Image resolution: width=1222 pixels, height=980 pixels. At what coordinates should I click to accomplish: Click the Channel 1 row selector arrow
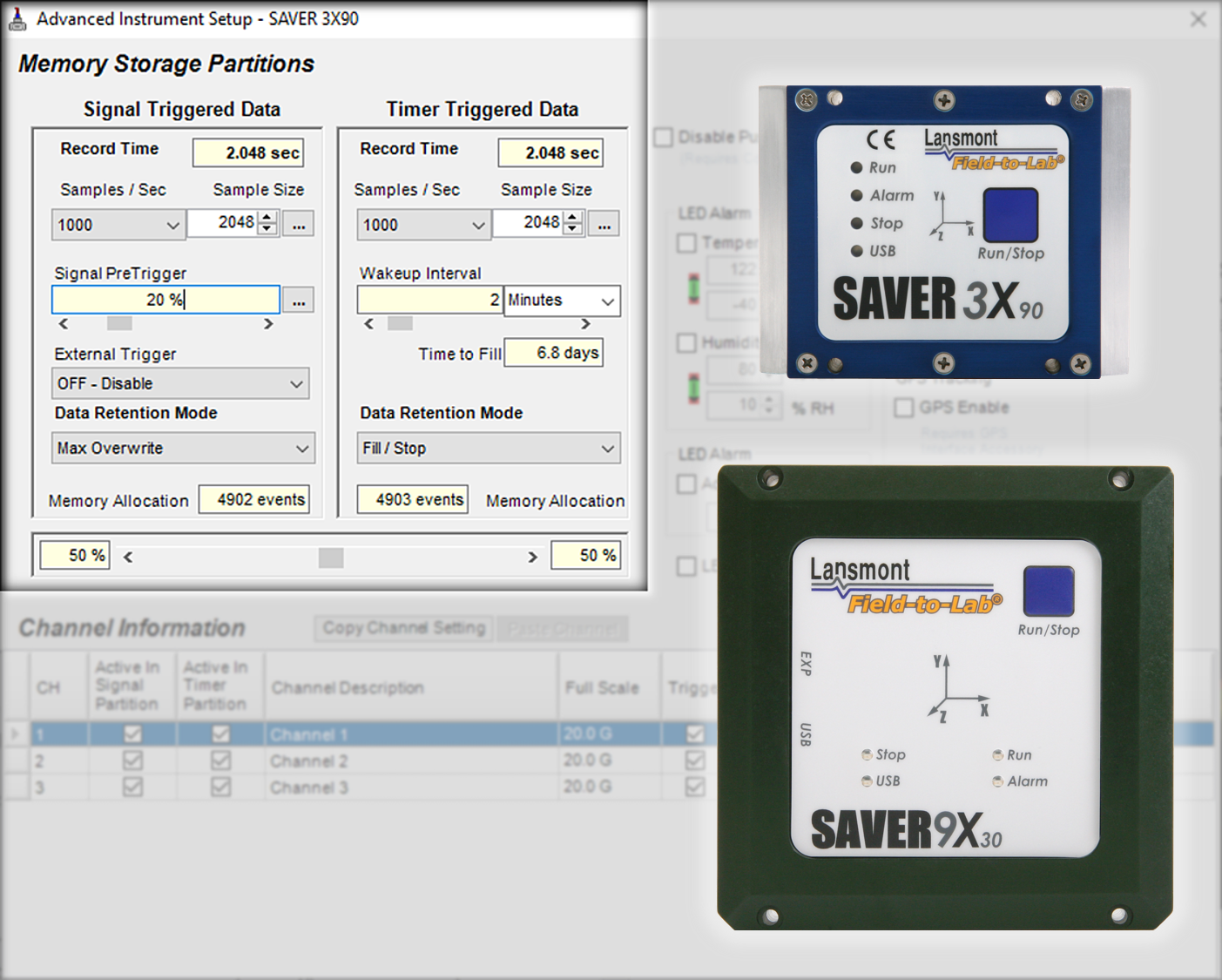[15, 734]
